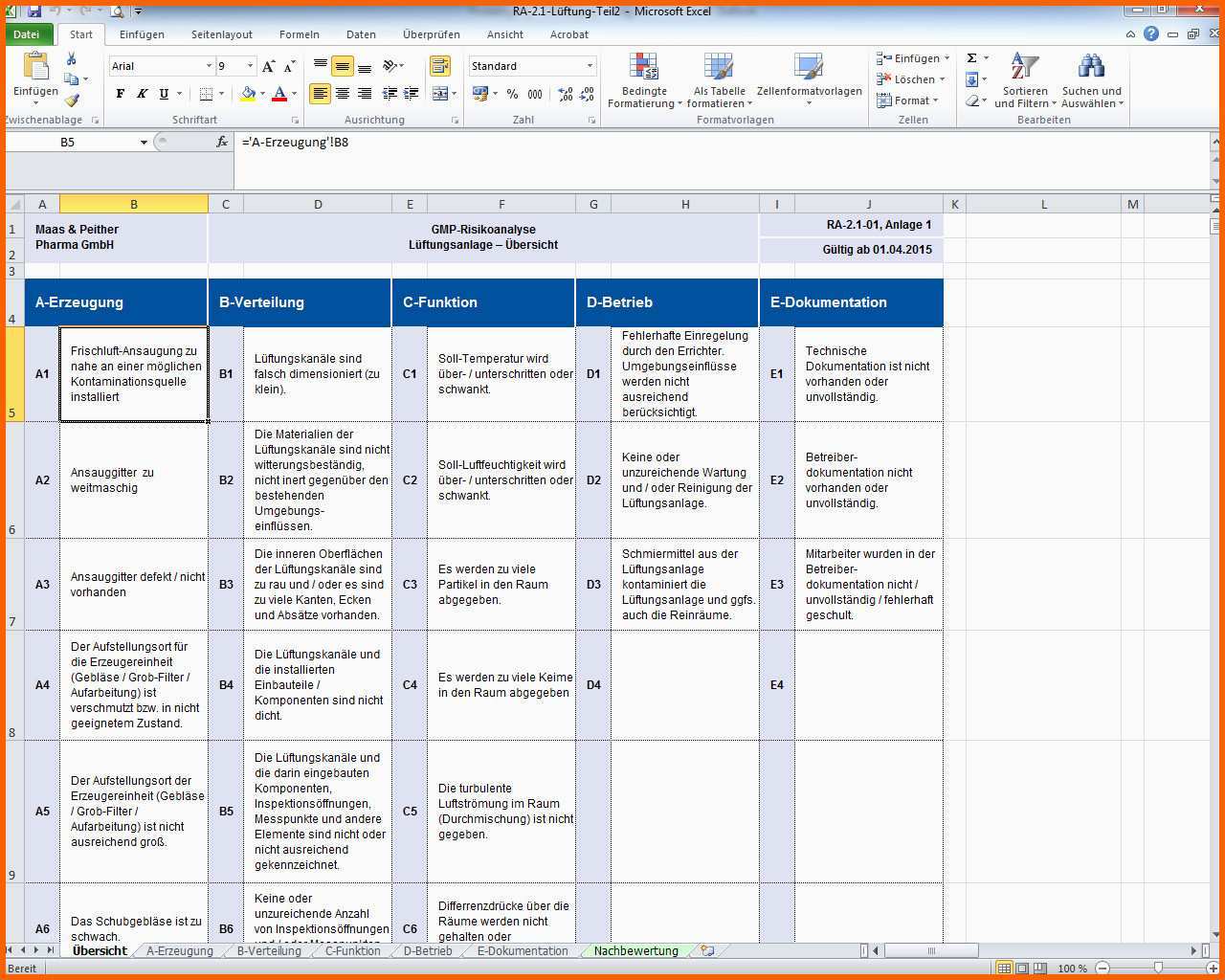The width and height of the screenshot is (1225, 980).
Task: Toggle align text right
Action: coord(365,94)
